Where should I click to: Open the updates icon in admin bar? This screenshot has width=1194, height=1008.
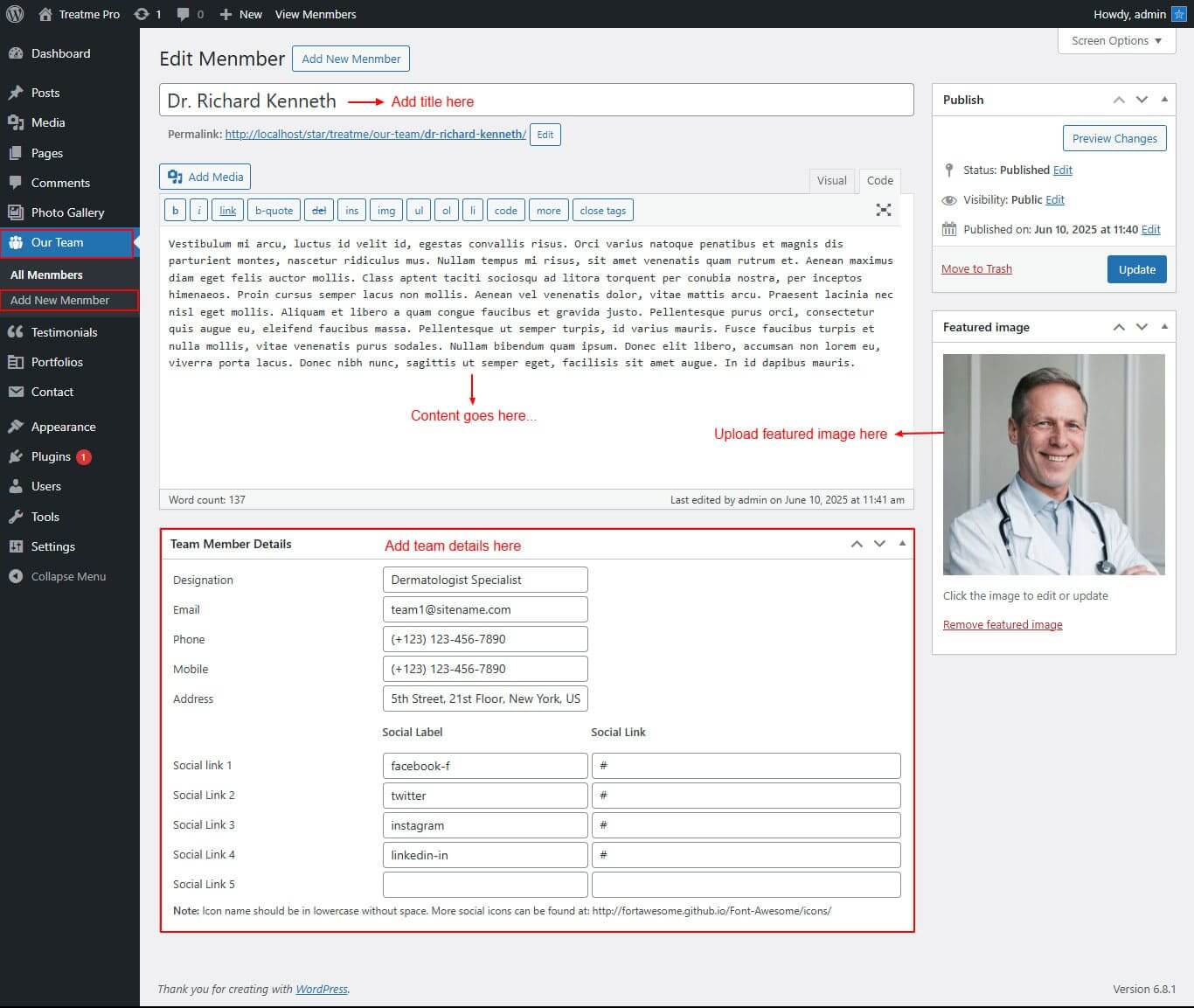(x=142, y=14)
